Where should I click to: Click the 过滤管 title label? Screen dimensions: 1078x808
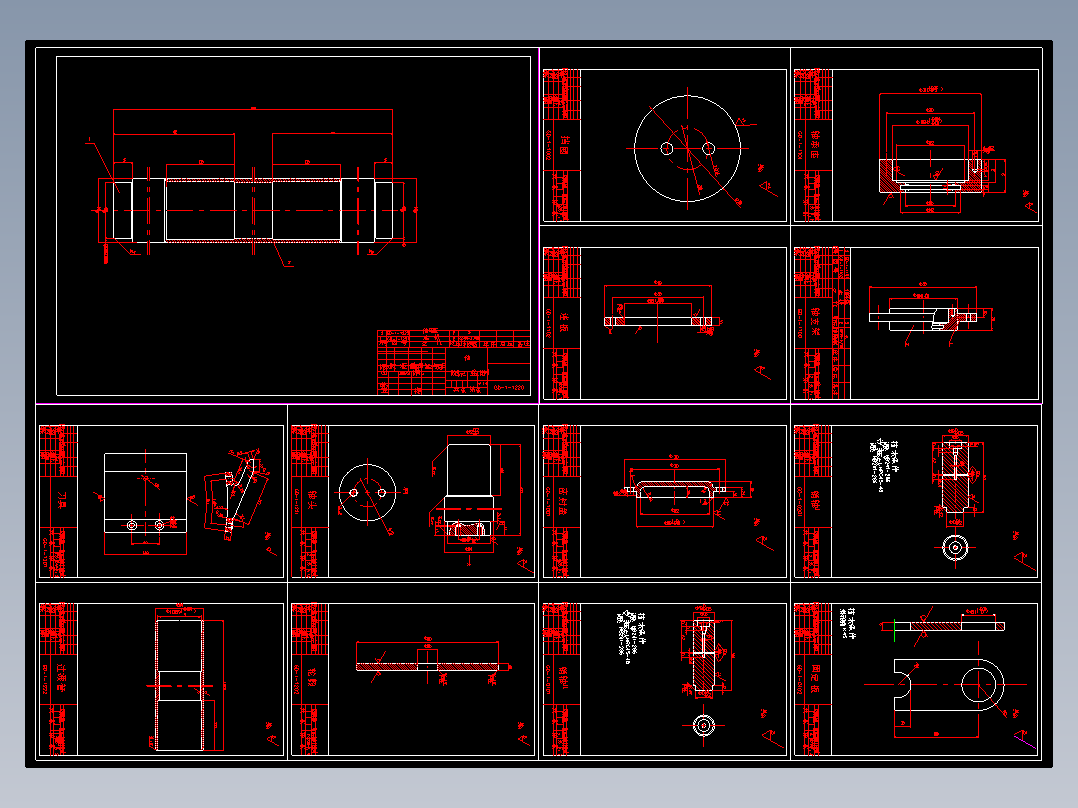coord(61,679)
